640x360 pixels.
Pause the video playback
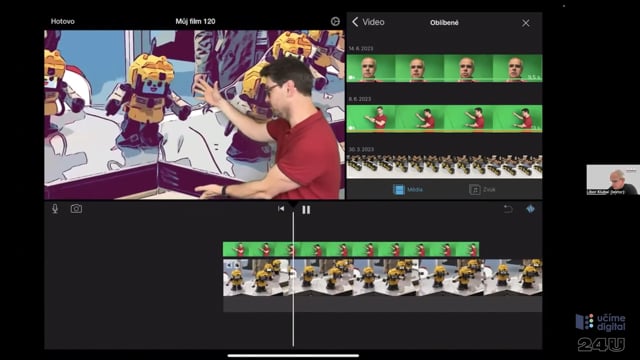pos(306,210)
